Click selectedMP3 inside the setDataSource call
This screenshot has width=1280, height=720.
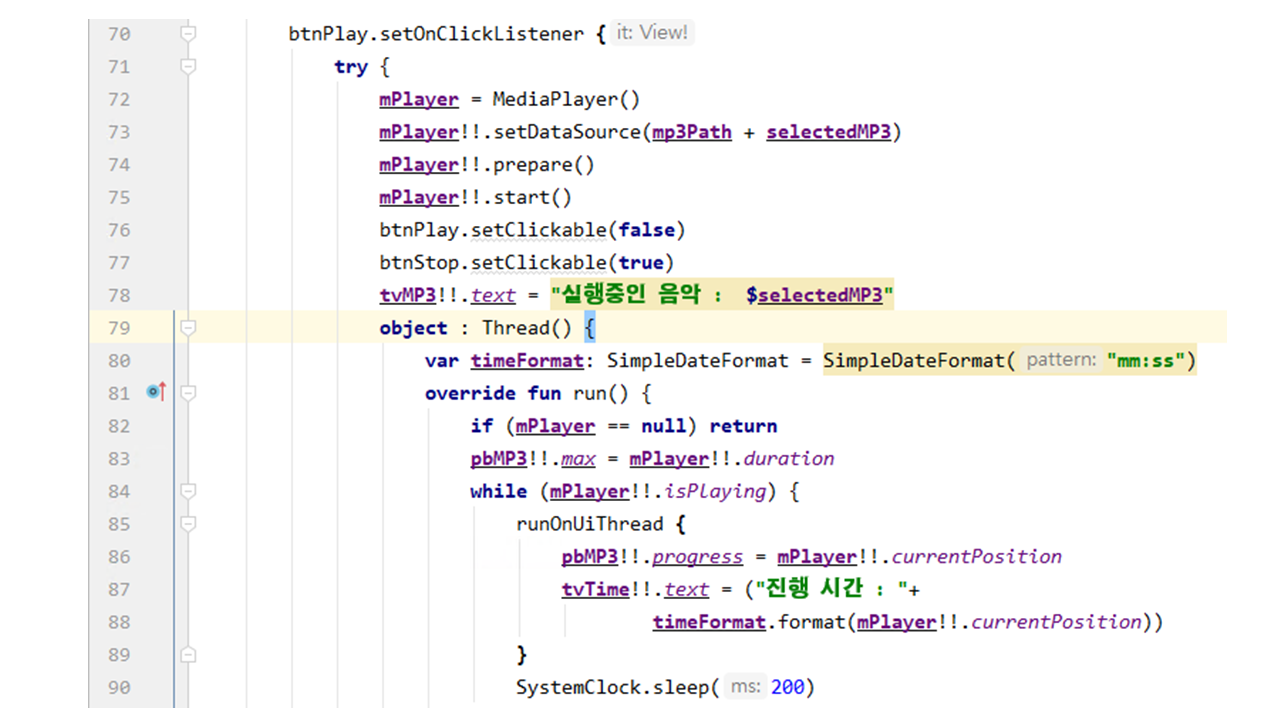pos(828,132)
